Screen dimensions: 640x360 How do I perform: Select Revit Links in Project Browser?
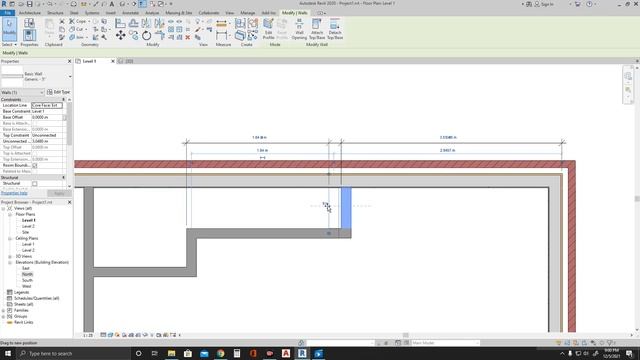click(24, 322)
